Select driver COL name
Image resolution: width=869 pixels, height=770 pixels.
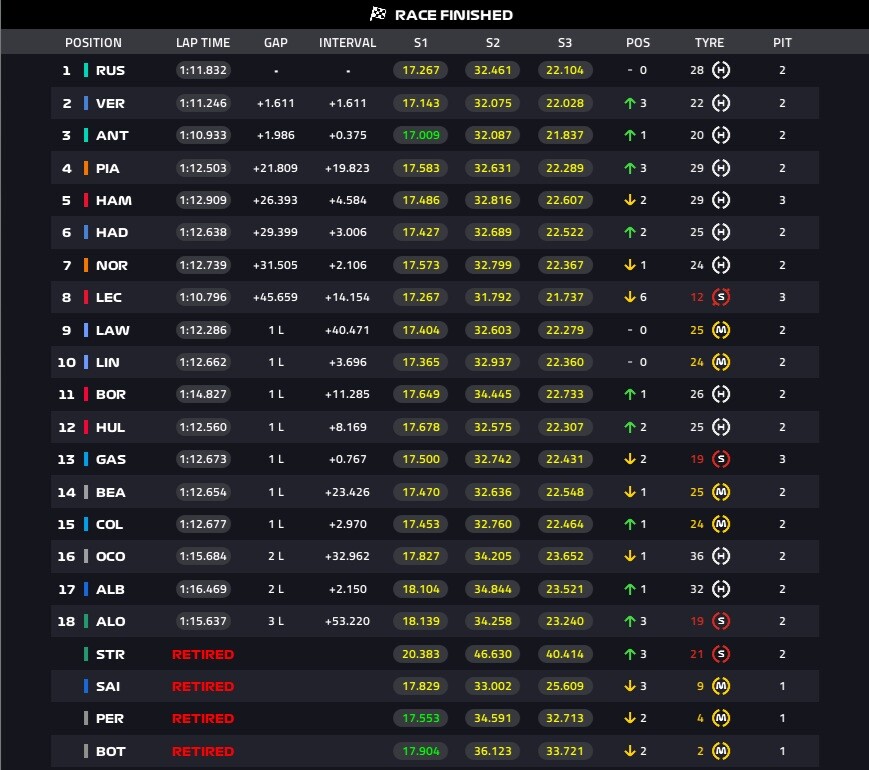[109, 524]
